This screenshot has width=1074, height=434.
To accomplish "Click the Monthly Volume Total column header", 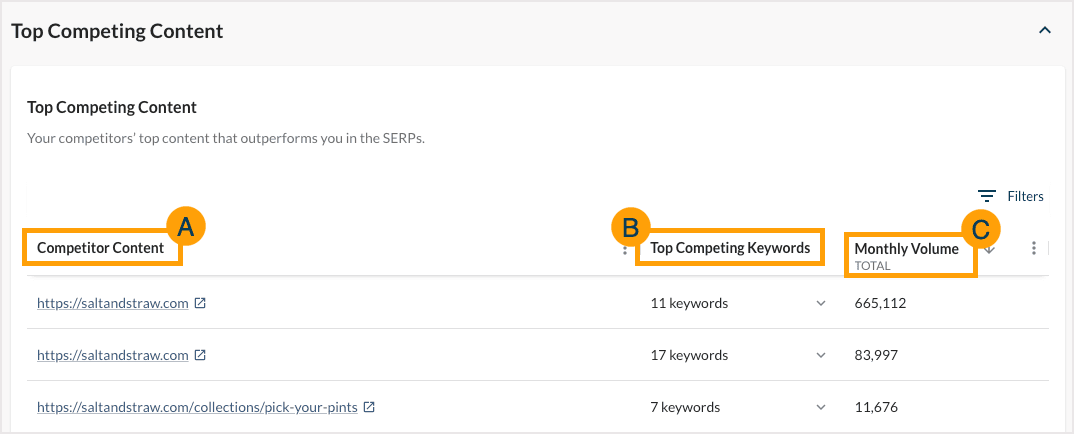I will click(906, 254).
